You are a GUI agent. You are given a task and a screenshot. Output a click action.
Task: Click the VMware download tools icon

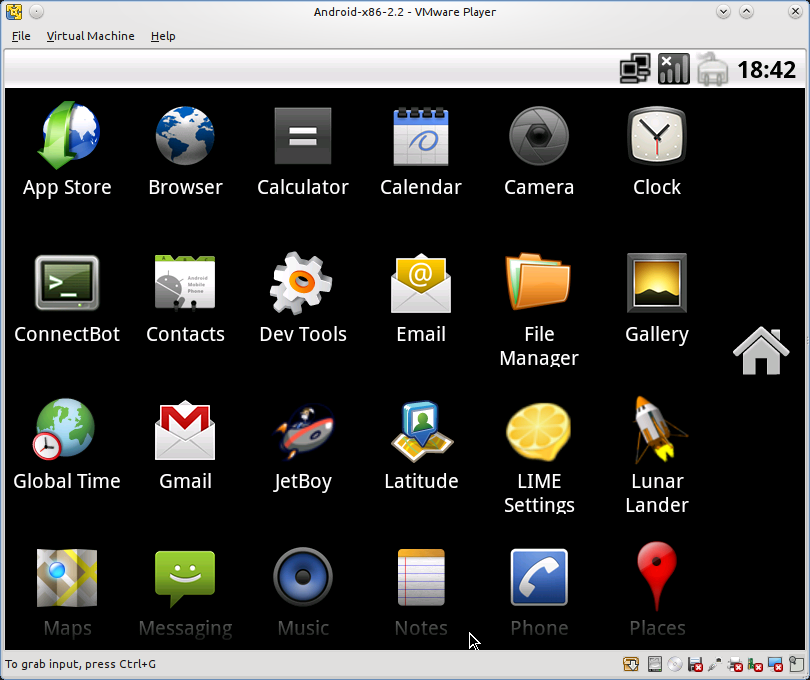[x=631, y=664]
